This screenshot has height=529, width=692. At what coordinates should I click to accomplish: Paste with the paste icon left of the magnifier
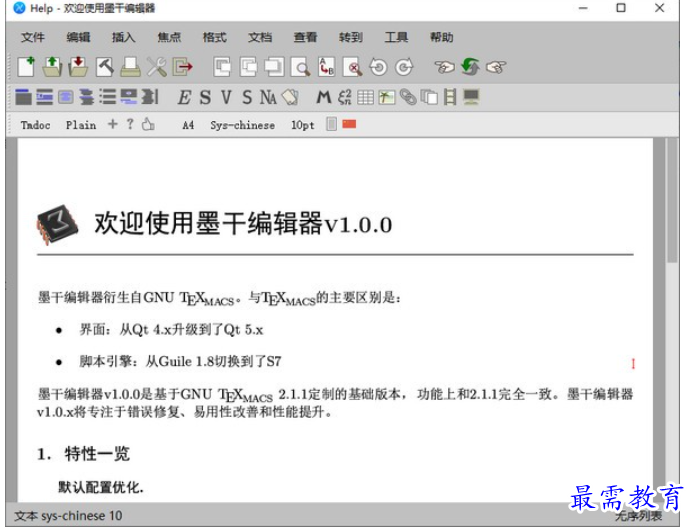275,67
